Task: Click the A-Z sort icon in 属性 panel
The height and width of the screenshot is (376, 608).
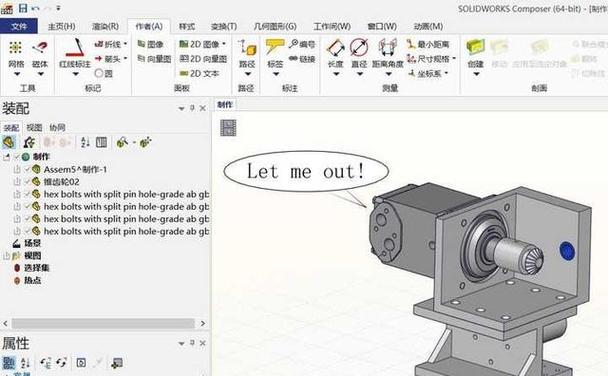Action: click(x=25, y=363)
